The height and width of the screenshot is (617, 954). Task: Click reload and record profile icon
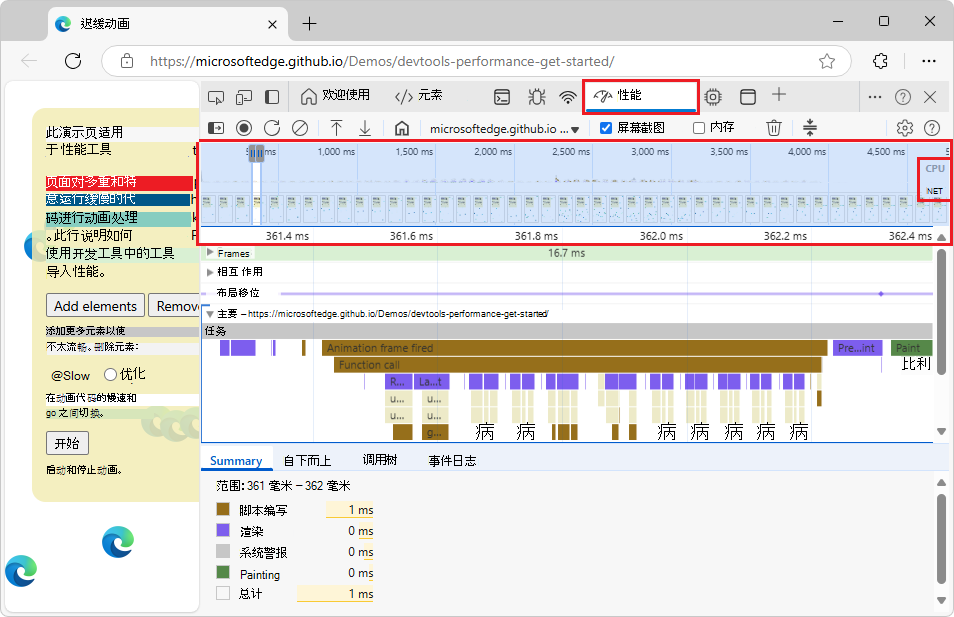[272, 128]
